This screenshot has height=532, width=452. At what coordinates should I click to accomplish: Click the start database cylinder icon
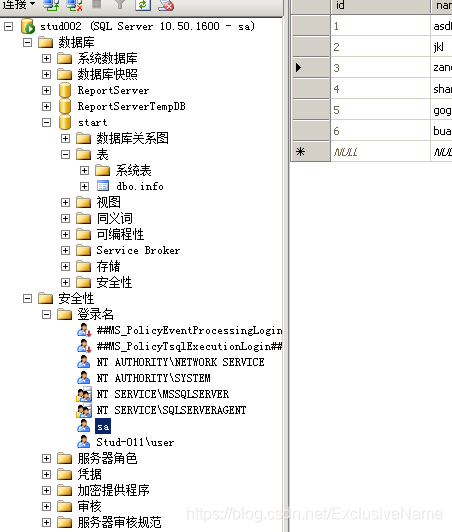(64, 122)
